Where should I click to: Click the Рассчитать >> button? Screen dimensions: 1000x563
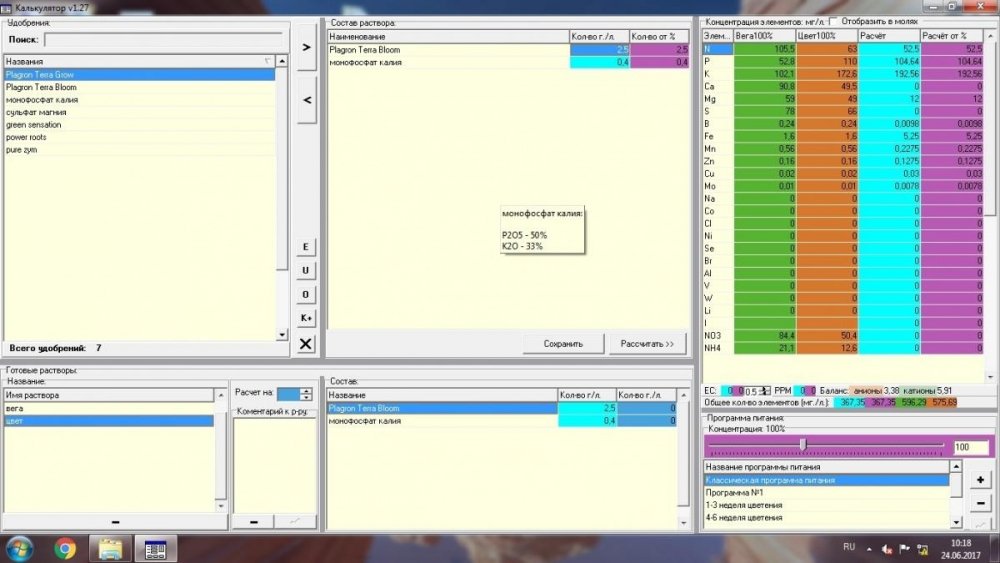click(x=647, y=344)
